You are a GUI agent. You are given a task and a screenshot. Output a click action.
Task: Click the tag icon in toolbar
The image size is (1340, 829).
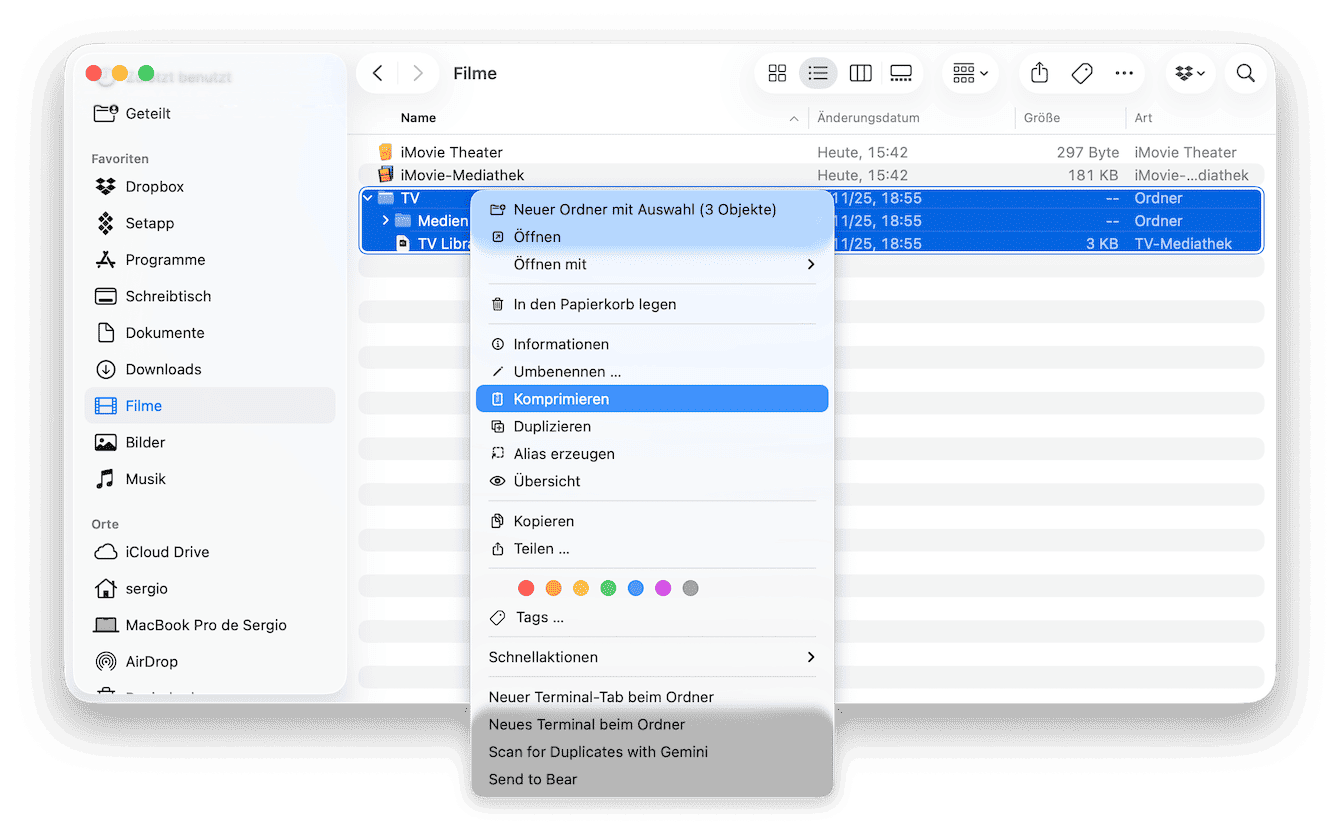click(x=1081, y=73)
